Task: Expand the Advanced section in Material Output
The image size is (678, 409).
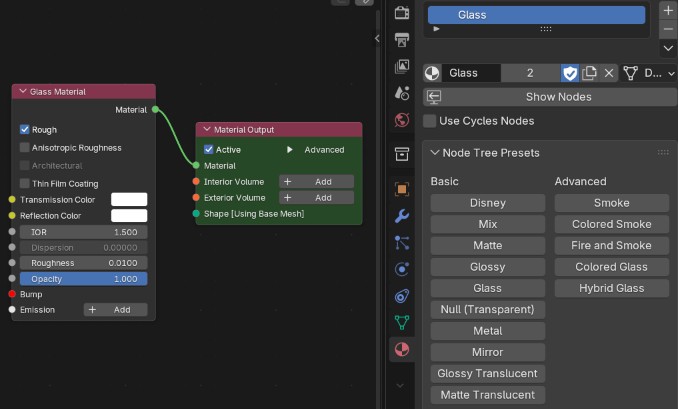Action: click(290, 150)
